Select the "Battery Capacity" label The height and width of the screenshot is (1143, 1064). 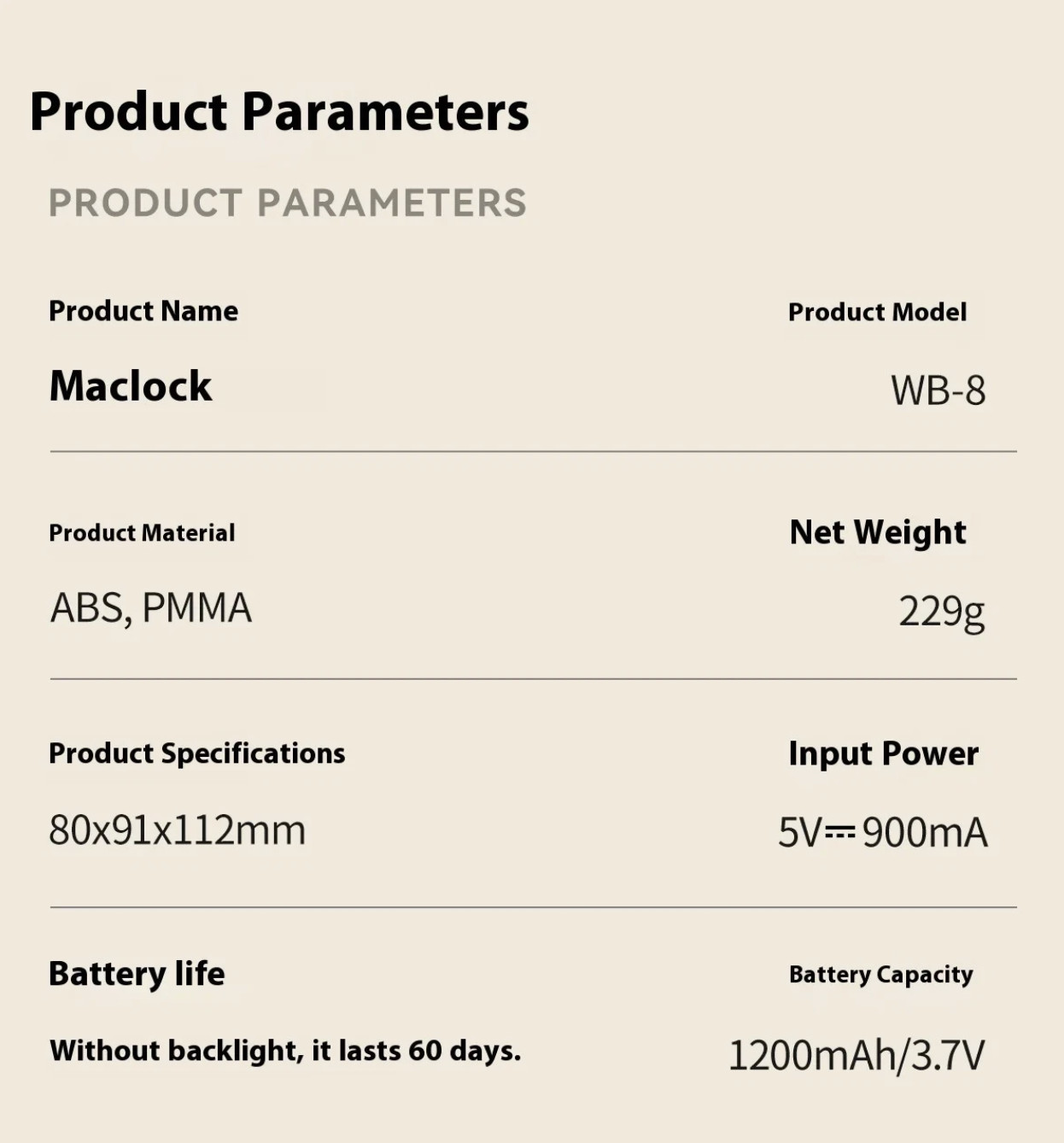click(x=880, y=975)
